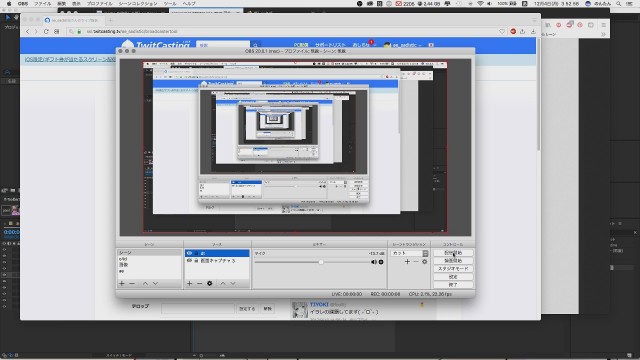Open transition properties gear icon
This screenshot has width=640, height=360.
(424, 262)
